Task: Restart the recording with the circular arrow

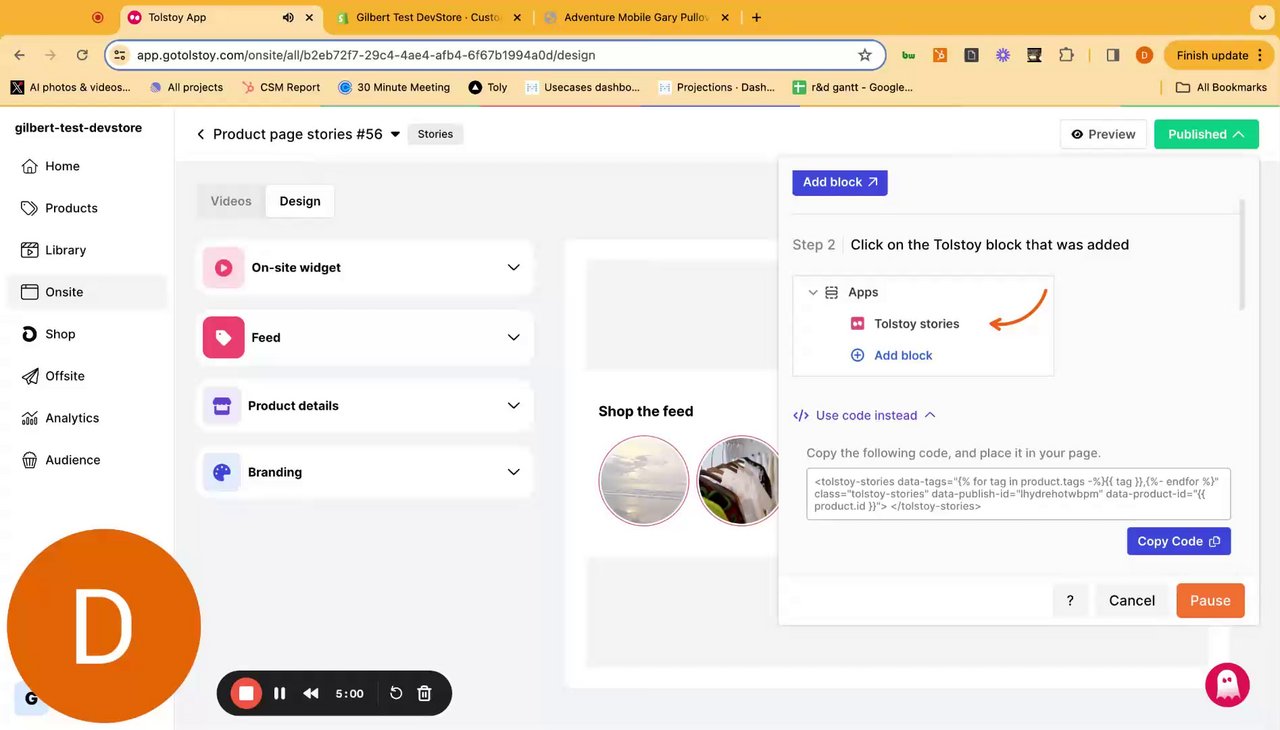Action: [x=396, y=693]
